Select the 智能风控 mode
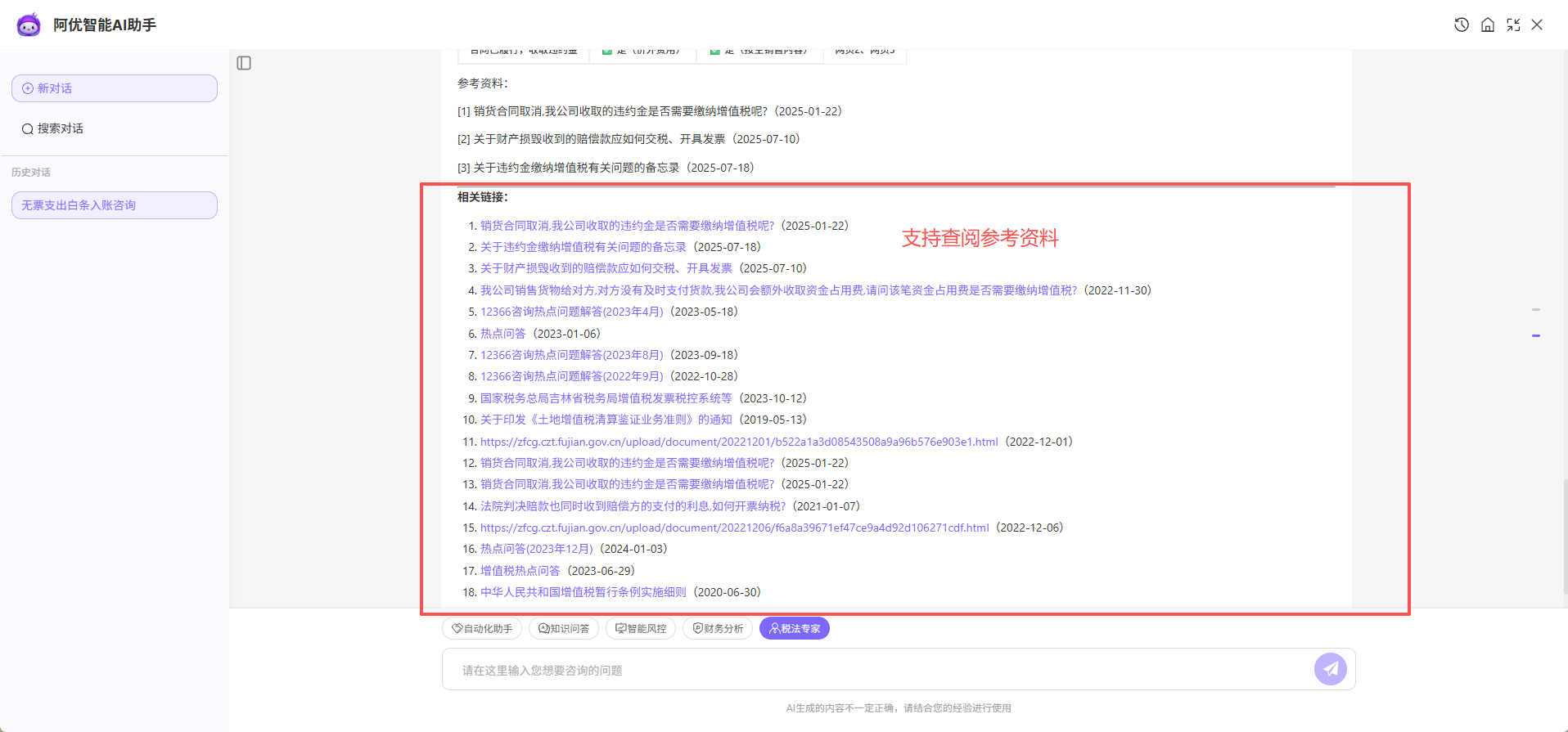Viewport: 1568px width, 732px height. point(641,628)
